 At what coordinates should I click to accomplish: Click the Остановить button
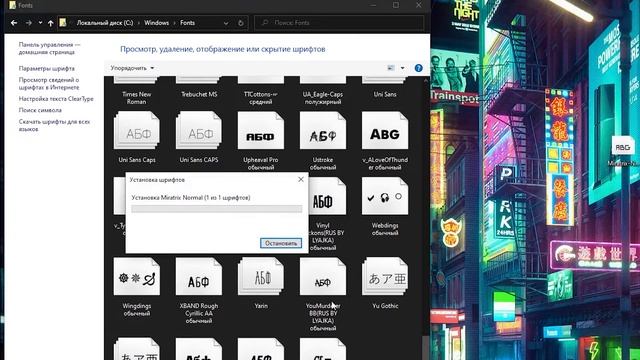pyautogui.click(x=281, y=243)
